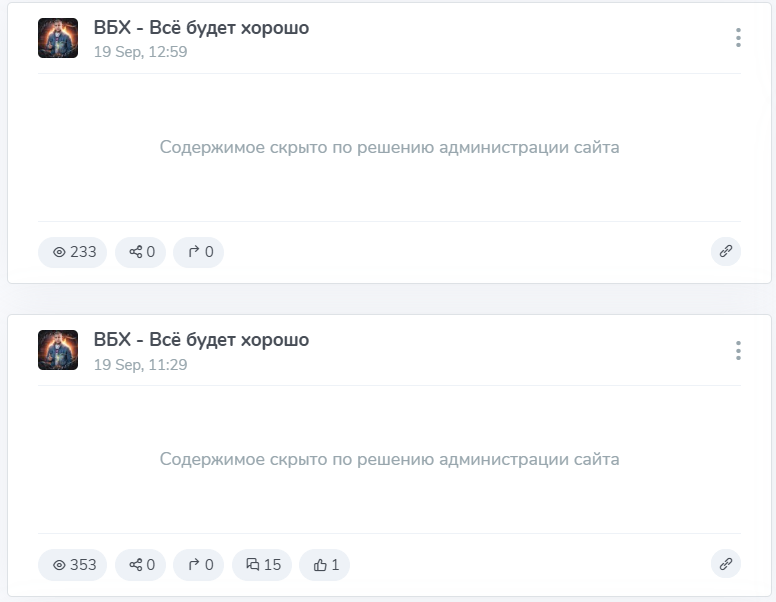Open the options menu on the 12:59 post
The width and height of the screenshot is (776, 602).
click(738, 38)
